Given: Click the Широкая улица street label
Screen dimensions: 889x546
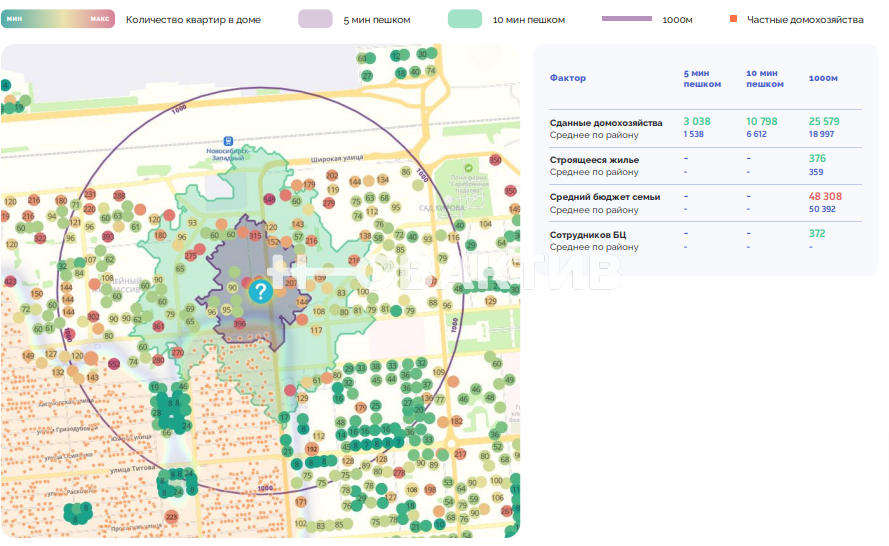Looking at the screenshot, I should (x=337, y=158).
